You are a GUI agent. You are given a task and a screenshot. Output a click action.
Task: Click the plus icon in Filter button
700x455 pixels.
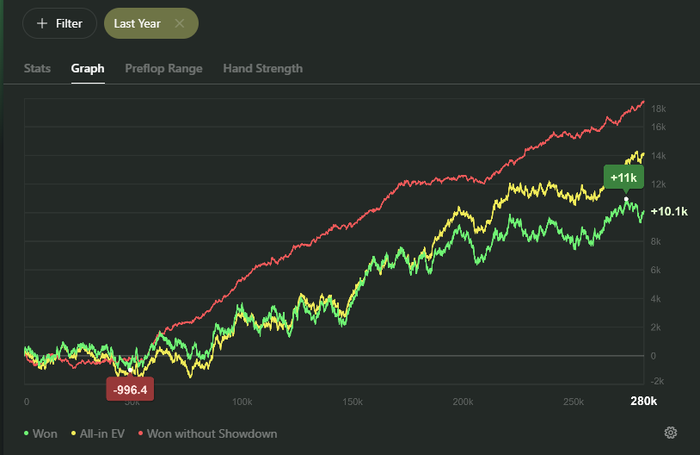click(x=41, y=23)
